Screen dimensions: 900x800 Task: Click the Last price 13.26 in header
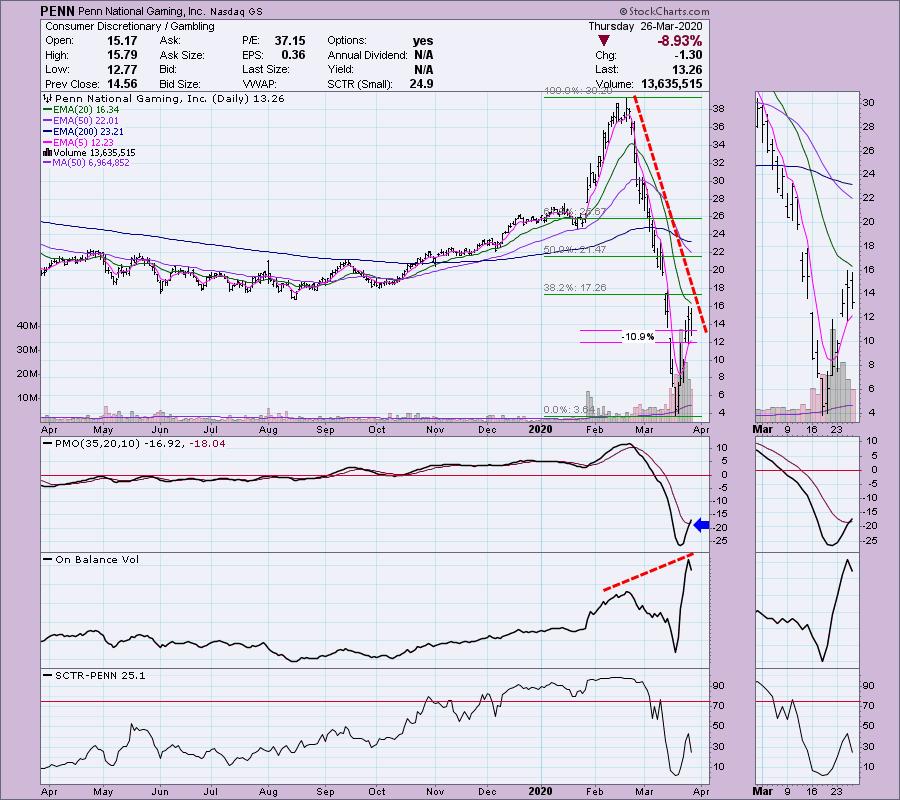coord(688,69)
